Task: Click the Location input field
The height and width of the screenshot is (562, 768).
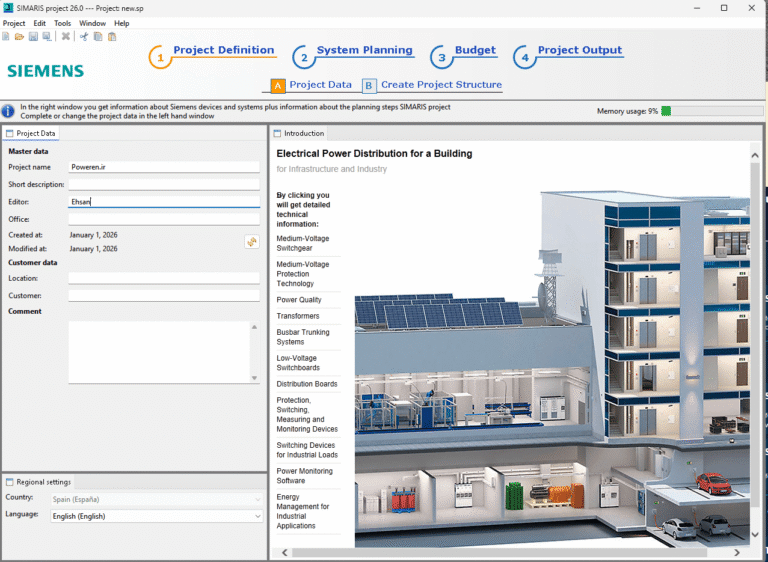Action: tap(164, 278)
